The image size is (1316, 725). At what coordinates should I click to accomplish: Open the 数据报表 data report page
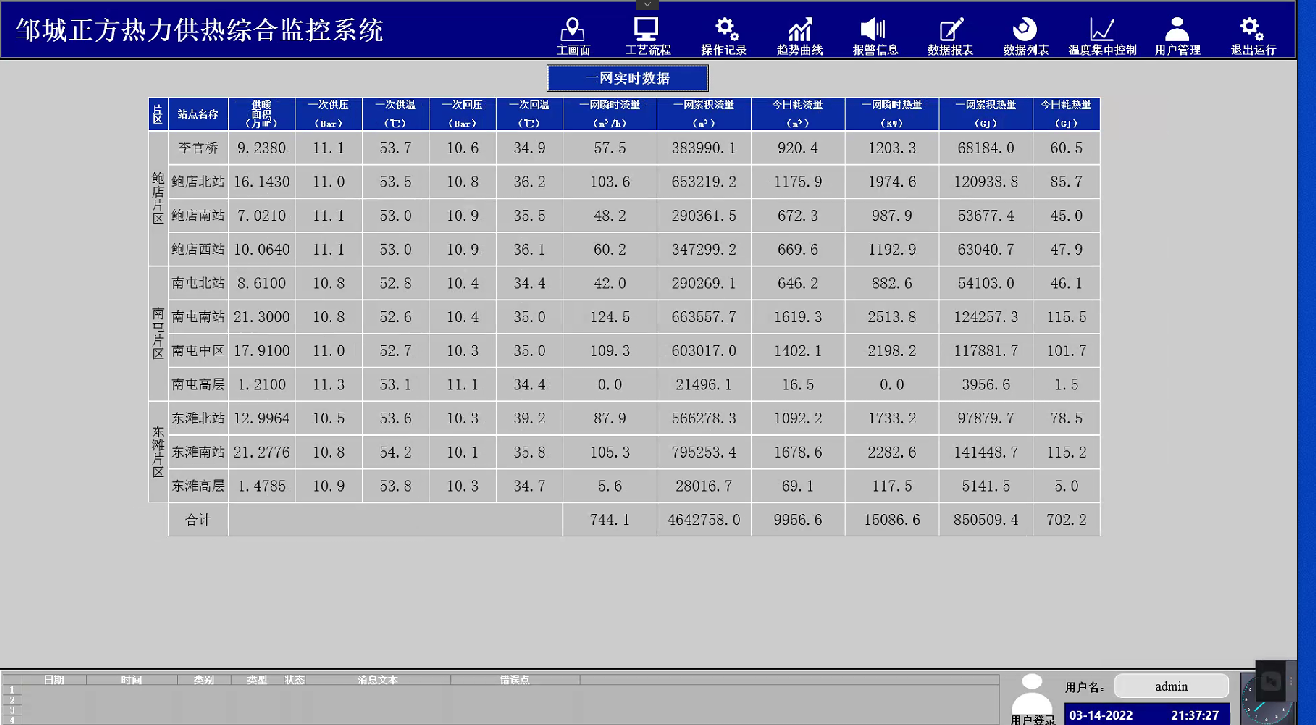[x=950, y=36]
